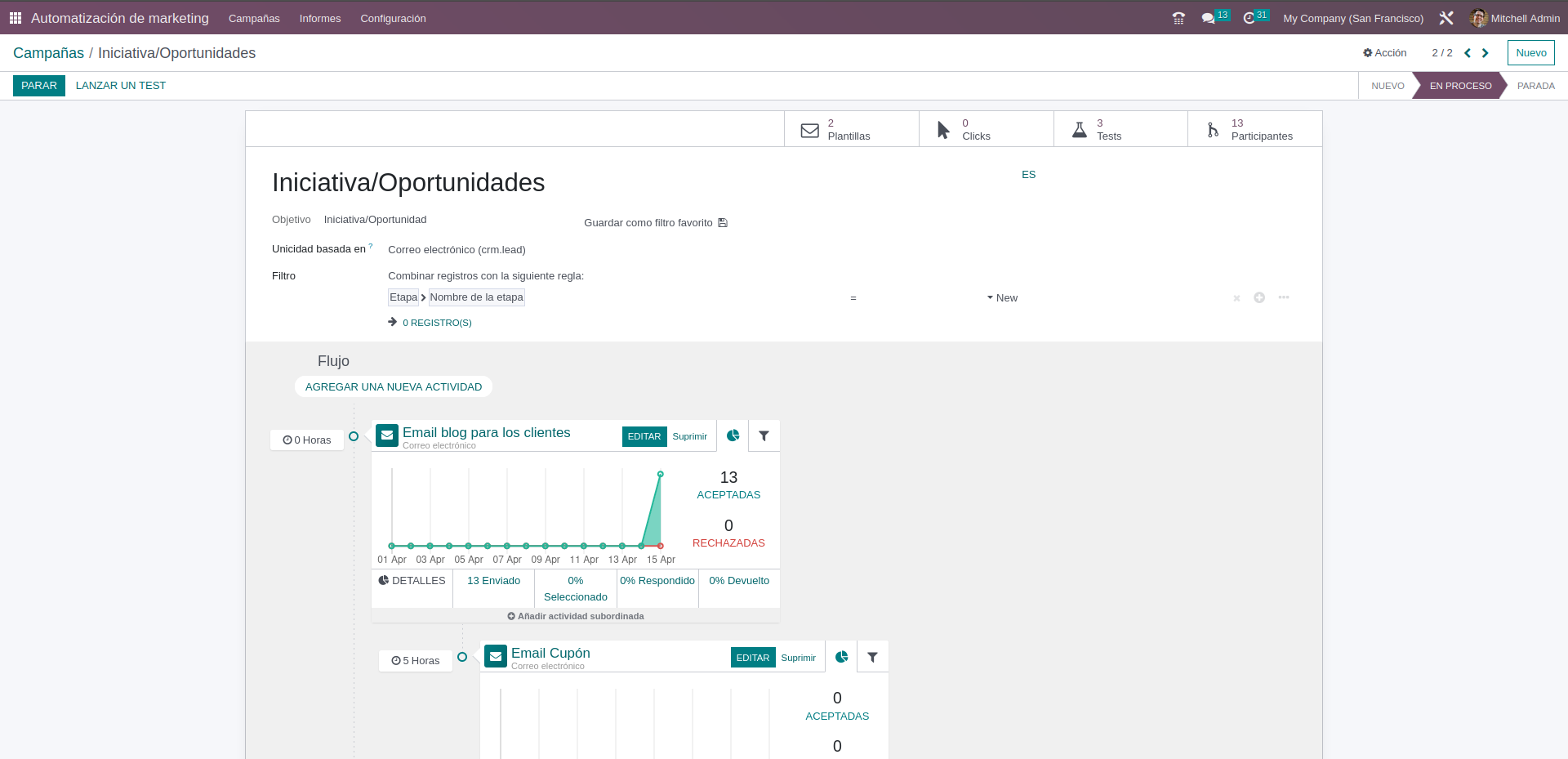Open the 0 REGISTRO(S) link
This screenshot has width=1568, height=759.
click(437, 323)
